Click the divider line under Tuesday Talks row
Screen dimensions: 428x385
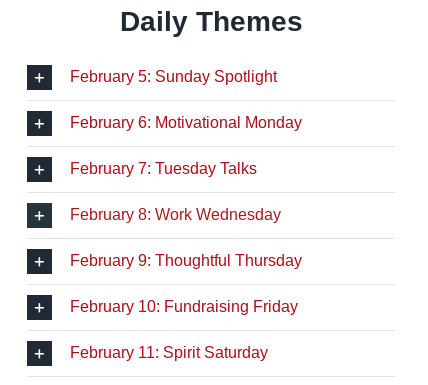pos(211,192)
